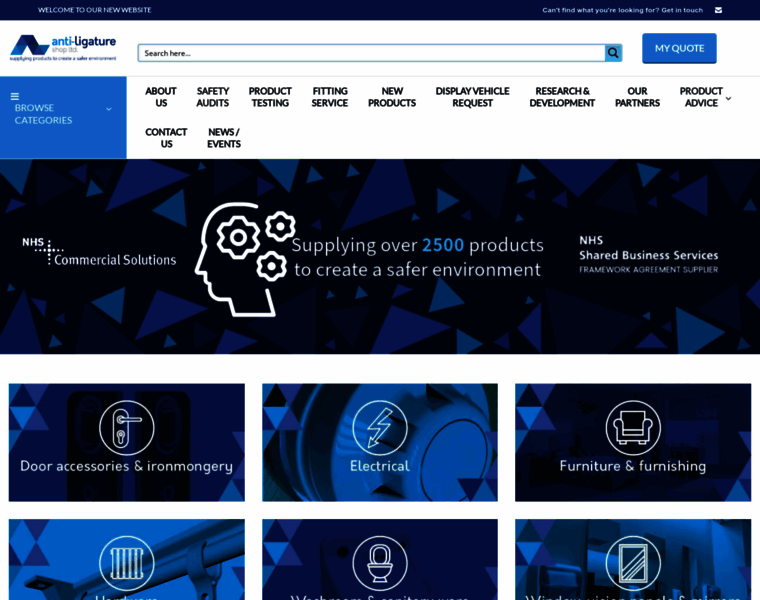Click the search magnifier icon
Image resolution: width=760 pixels, height=600 pixels.
click(613, 53)
